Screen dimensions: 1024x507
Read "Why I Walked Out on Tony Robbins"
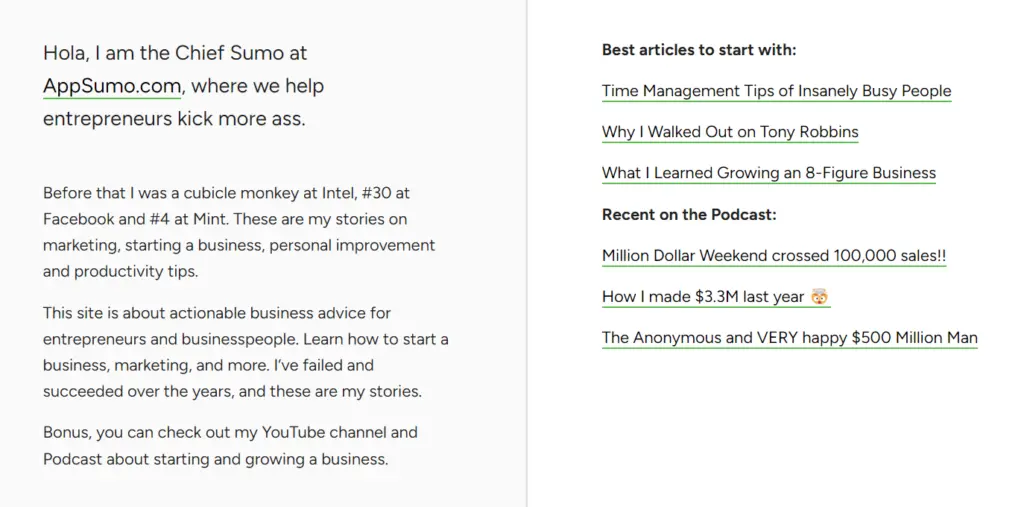(x=729, y=132)
